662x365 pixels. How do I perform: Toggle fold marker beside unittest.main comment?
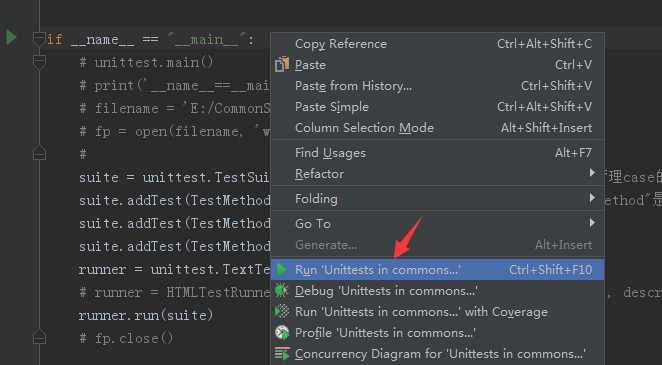click(x=39, y=62)
